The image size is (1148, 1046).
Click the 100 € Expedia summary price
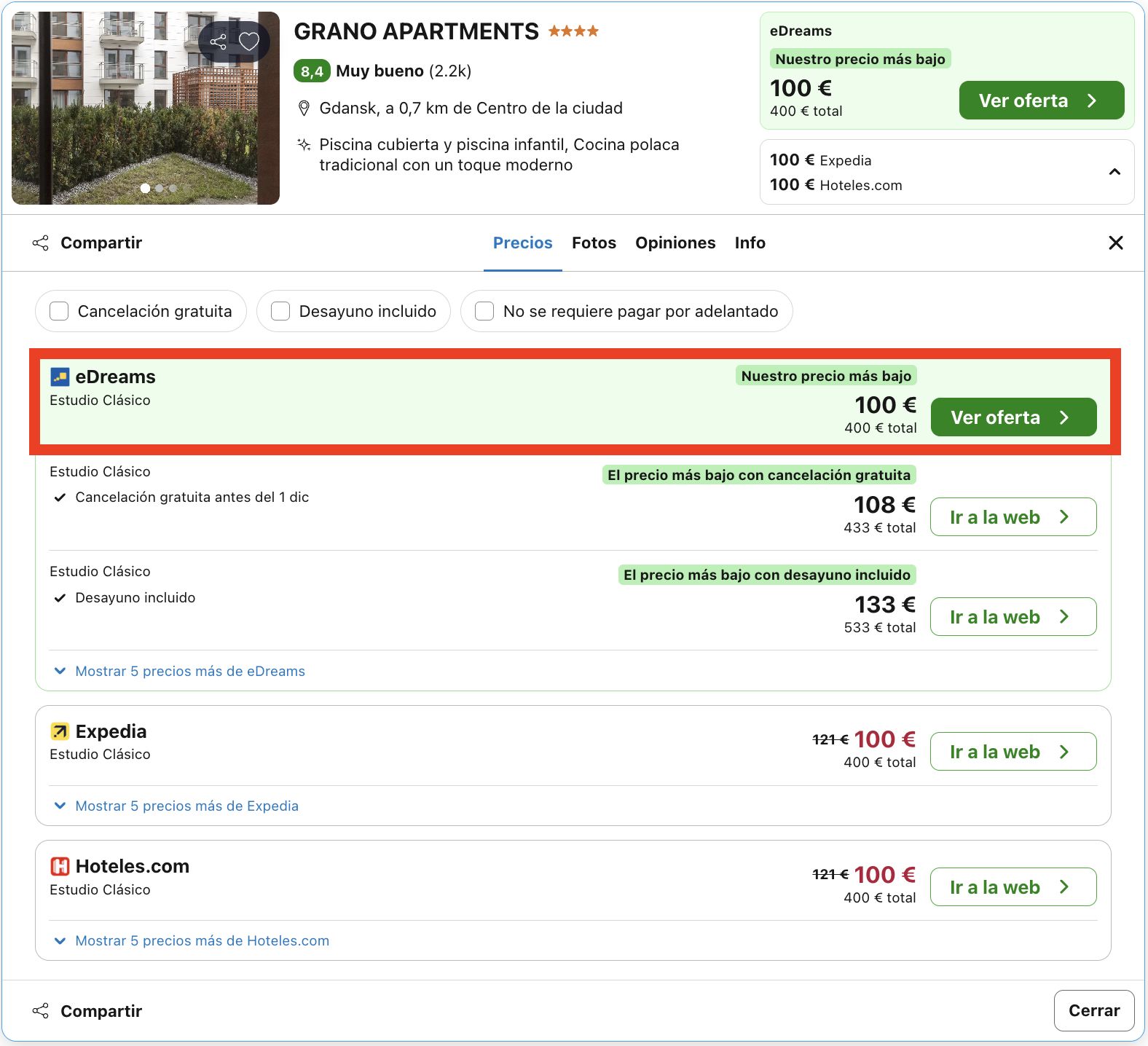[821, 160]
